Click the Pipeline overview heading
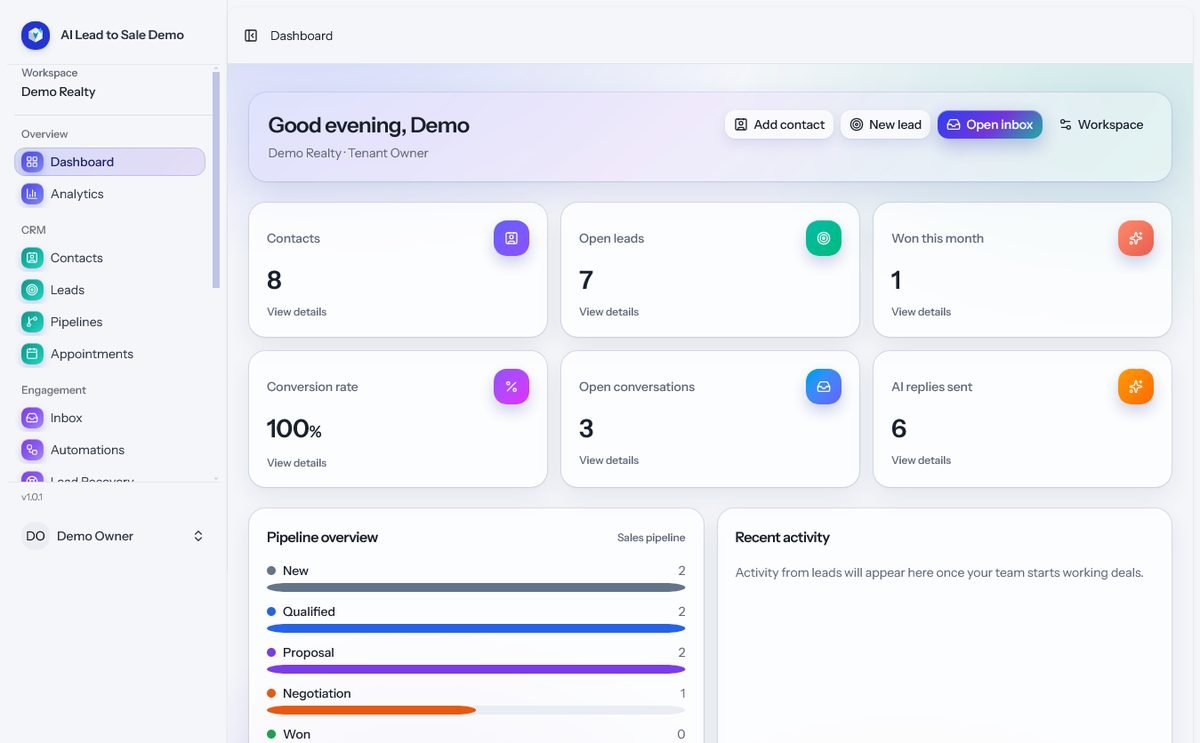1200x743 pixels. [322, 537]
